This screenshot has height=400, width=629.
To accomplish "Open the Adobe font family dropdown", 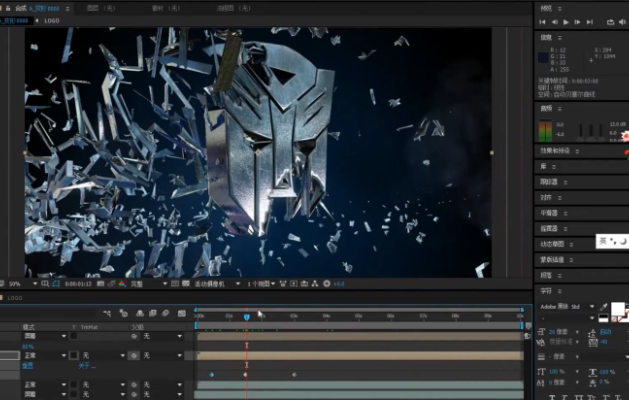I will click(567, 307).
